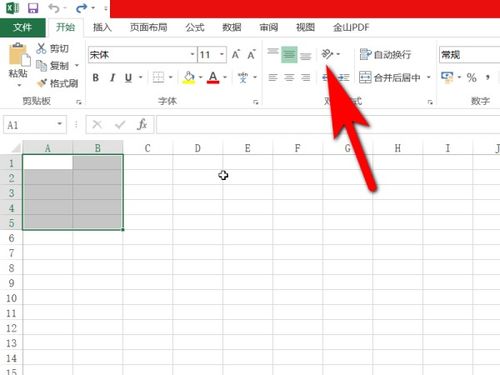Switch to the Formulas (公式) tab
Viewport: 500px width, 375px height.
[x=195, y=27]
